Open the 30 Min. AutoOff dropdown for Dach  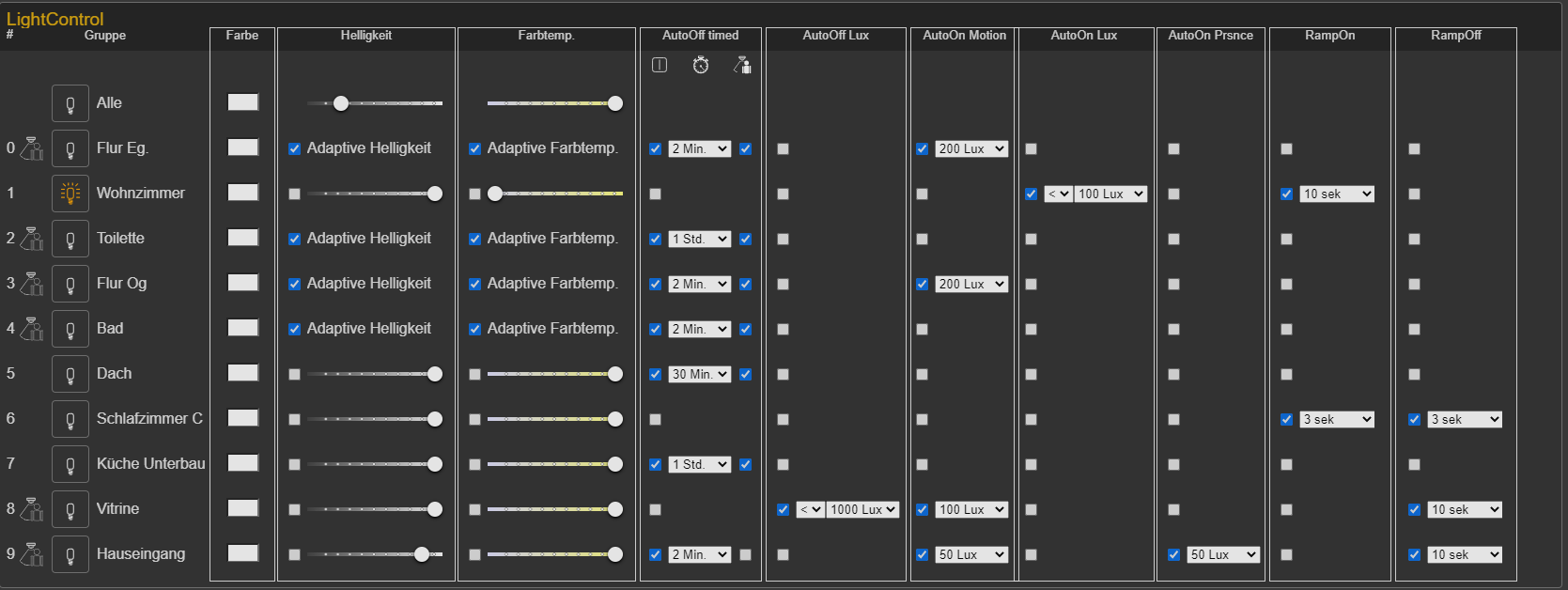click(700, 374)
